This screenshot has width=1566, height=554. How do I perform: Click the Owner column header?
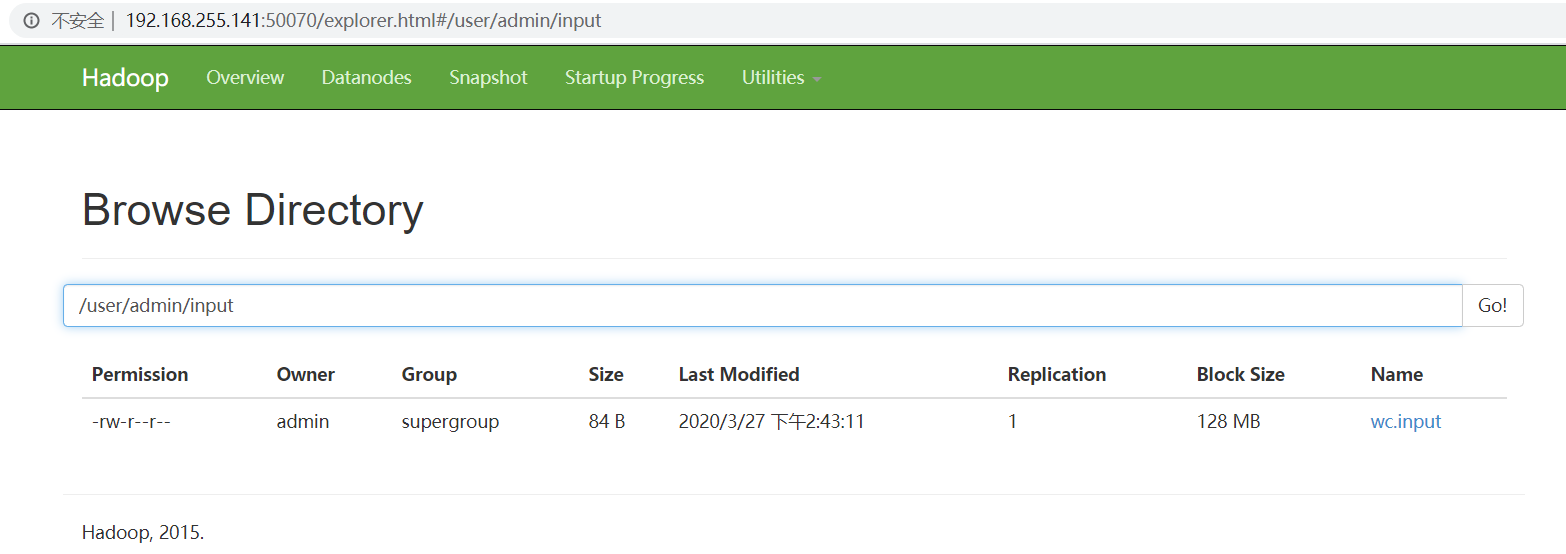coord(306,375)
